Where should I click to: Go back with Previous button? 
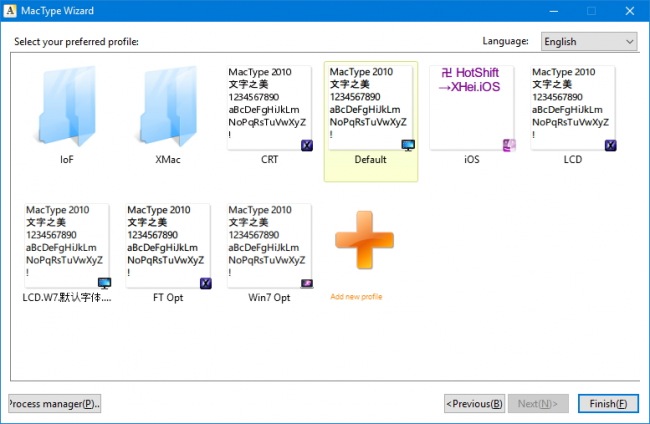[474, 403]
